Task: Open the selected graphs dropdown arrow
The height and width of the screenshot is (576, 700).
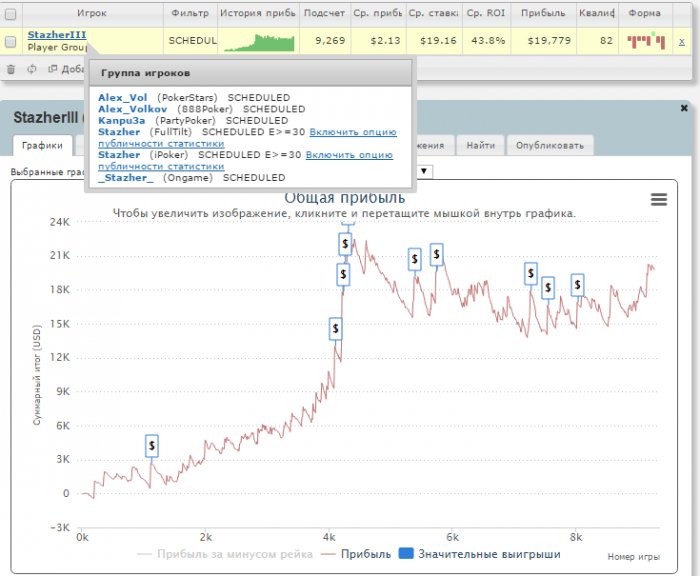Action: click(425, 171)
